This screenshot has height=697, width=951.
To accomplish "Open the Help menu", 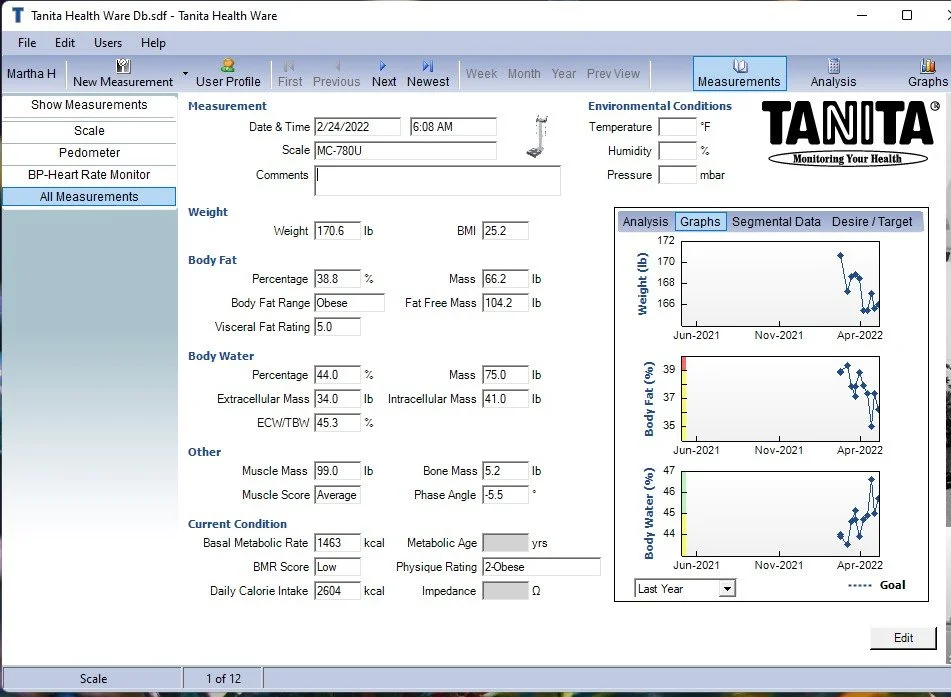I will 153,43.
